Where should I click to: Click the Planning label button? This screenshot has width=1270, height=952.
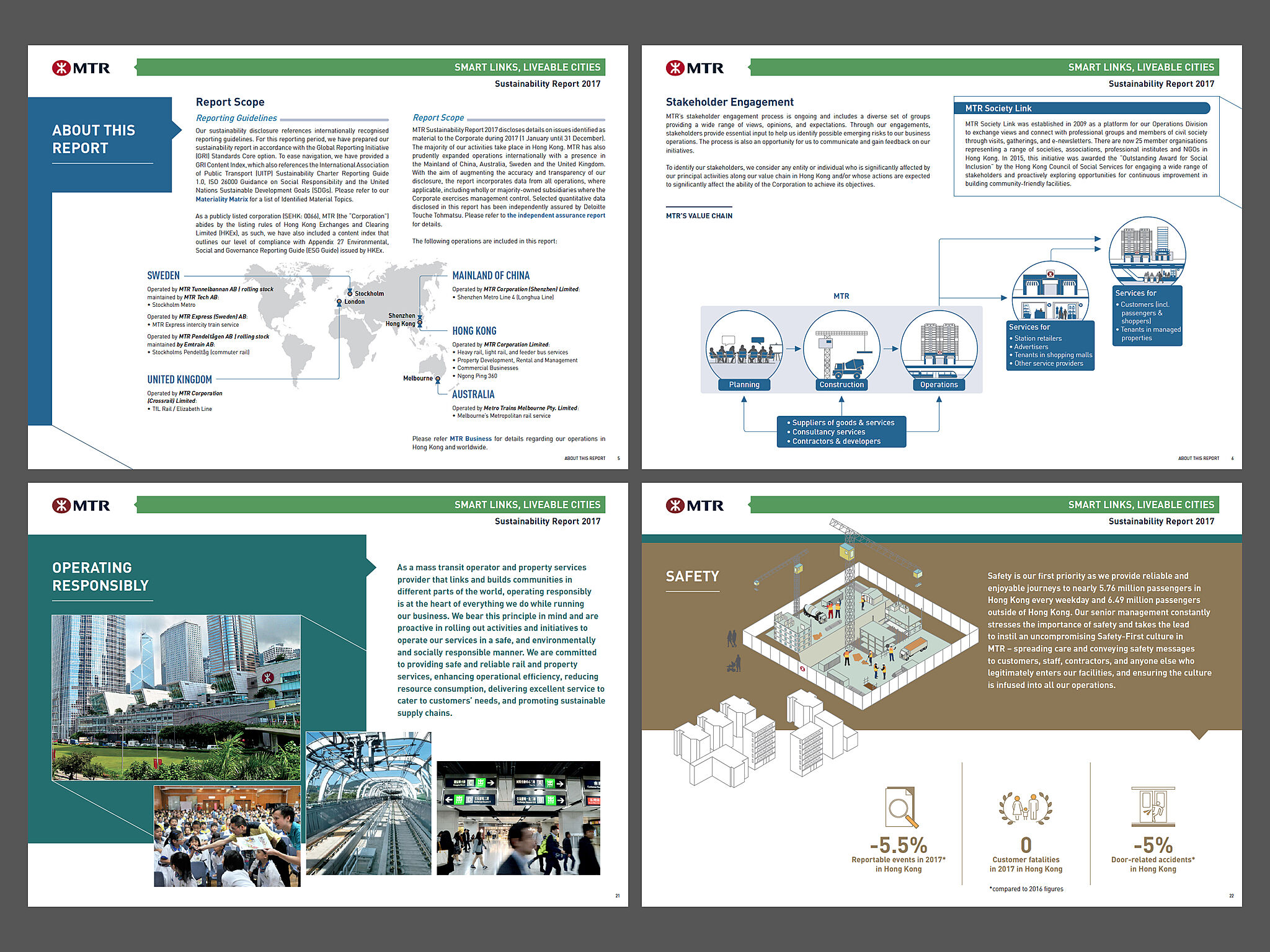[744, 385]
